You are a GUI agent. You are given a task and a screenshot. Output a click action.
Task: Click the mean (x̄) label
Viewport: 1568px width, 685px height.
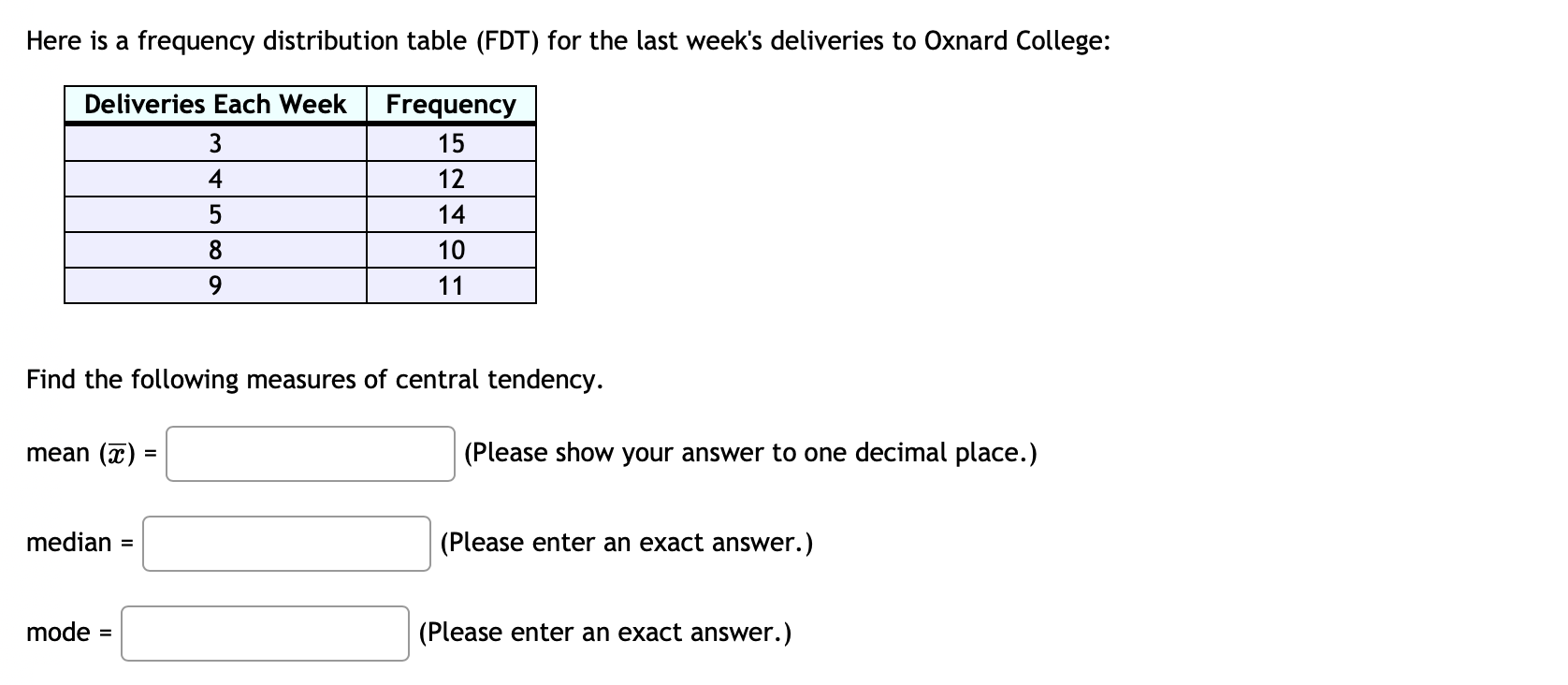pyautogui.click(x=84, y=453)
